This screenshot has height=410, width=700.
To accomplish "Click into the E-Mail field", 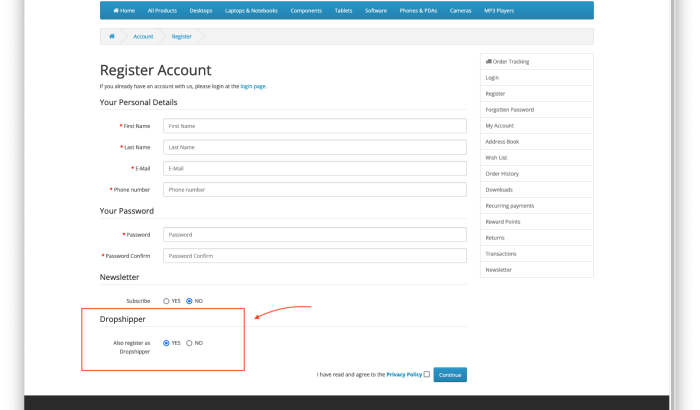I will coord(315,168).
